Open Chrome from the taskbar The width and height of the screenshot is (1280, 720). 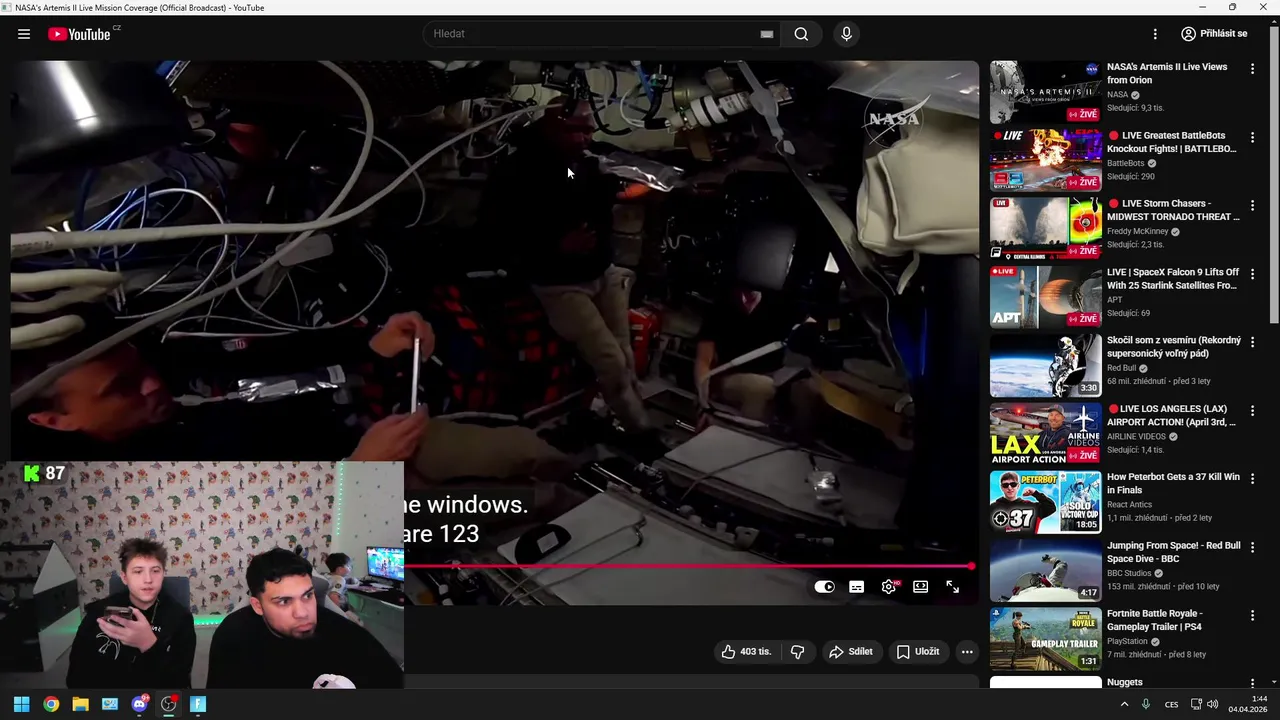point(51,704)
